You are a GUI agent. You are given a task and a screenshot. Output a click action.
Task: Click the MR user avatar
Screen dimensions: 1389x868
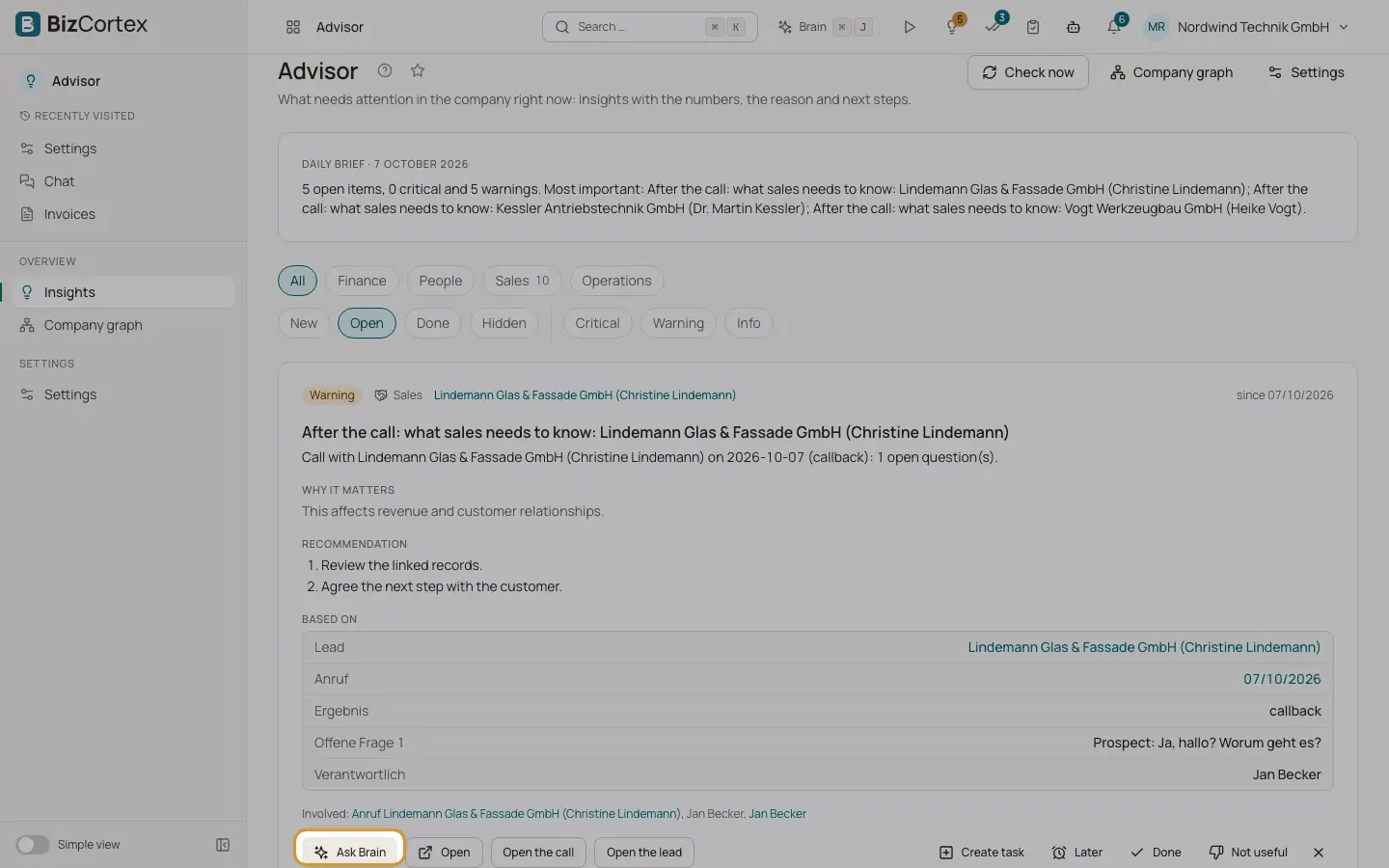click(1157, 27)
